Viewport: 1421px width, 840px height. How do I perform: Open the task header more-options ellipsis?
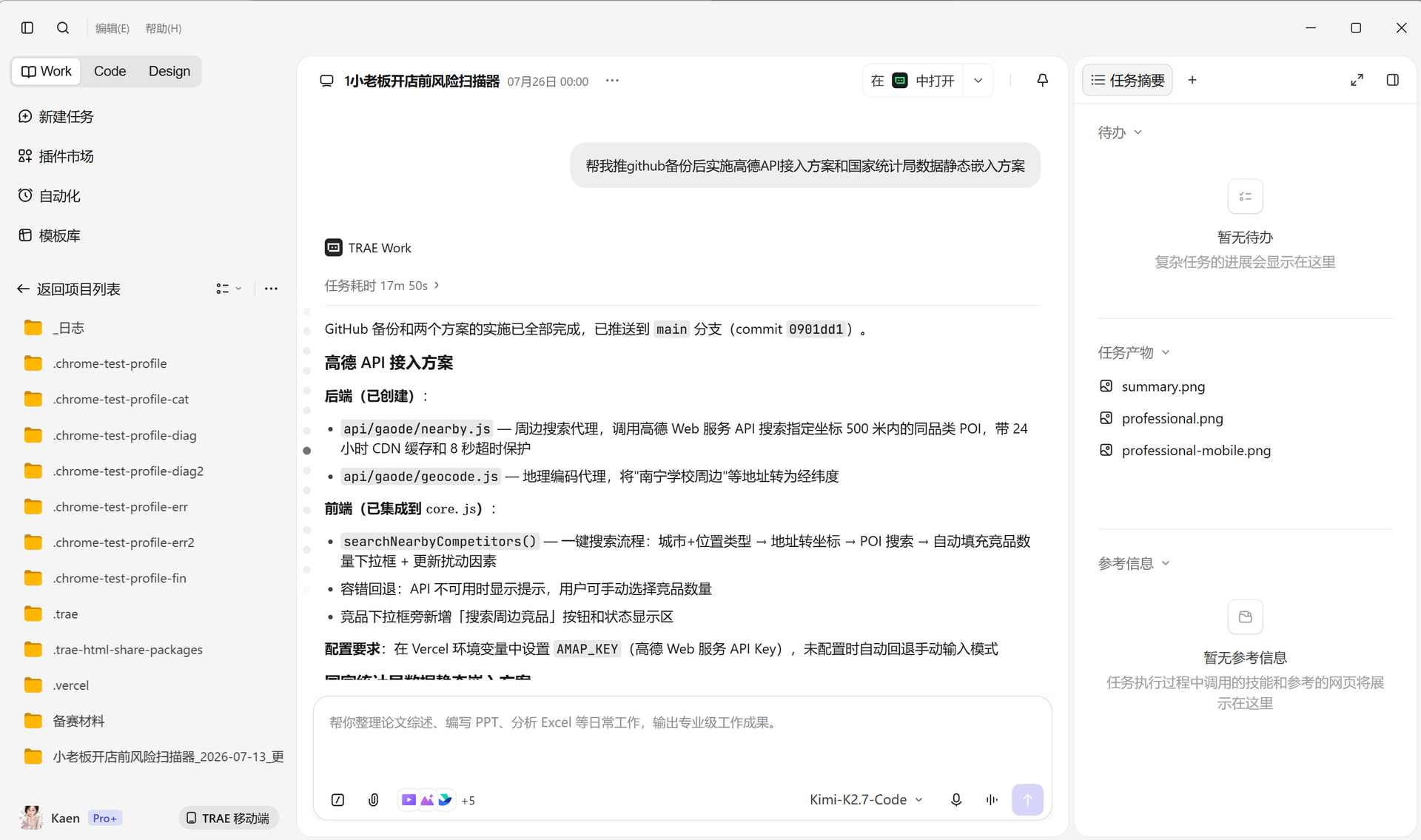click(612, 81)
